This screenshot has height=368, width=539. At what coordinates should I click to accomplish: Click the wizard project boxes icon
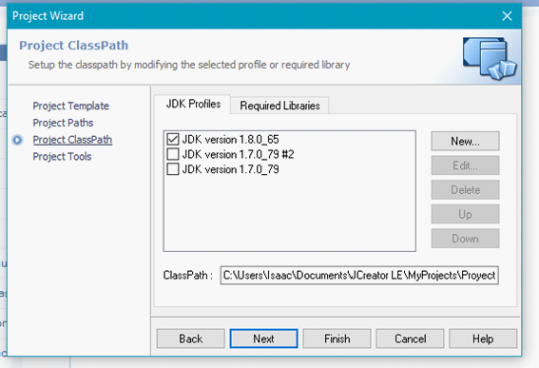tap(490, 58)
